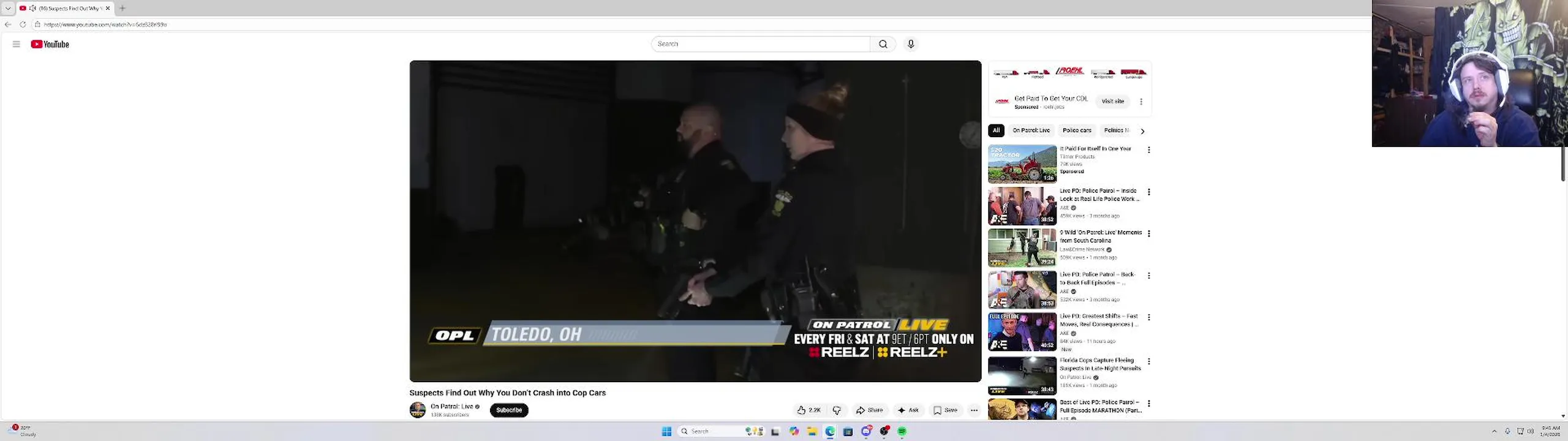Open more actions ellipsis below video

point(974,410)
